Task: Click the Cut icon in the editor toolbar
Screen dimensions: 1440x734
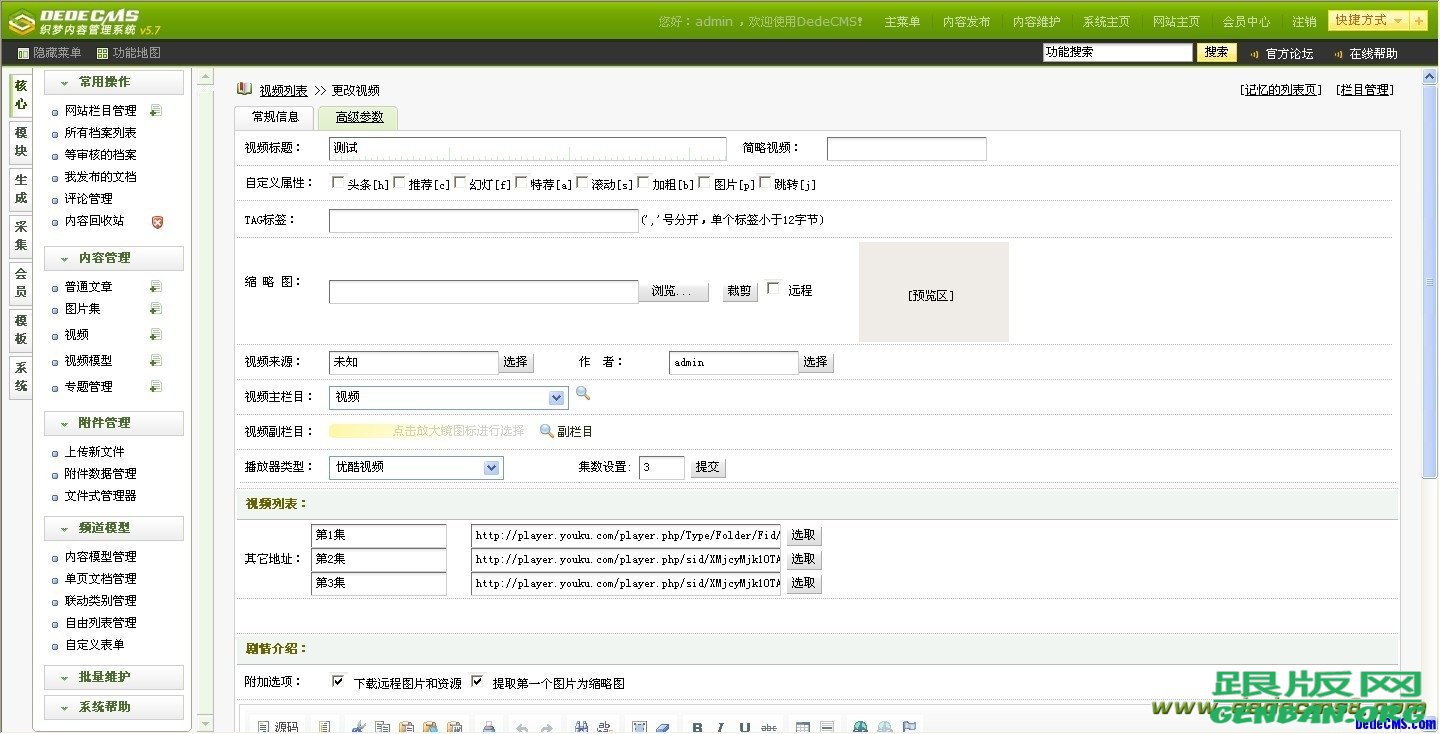Action: [358, 727]
